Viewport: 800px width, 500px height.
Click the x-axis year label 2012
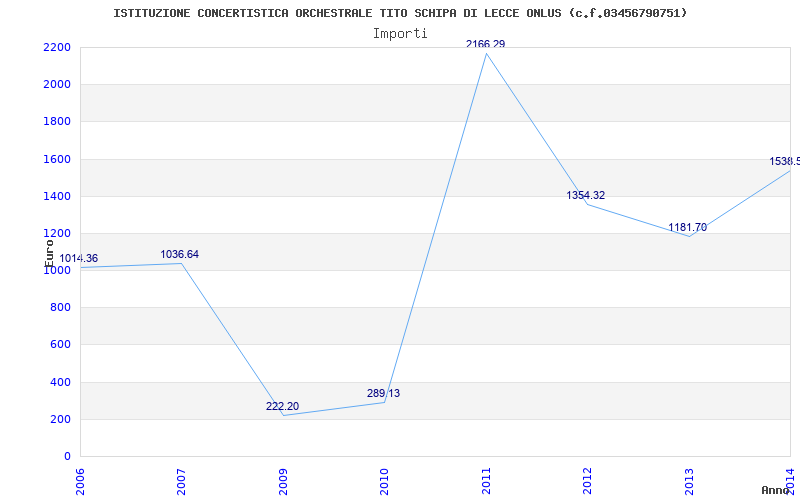click(587, 481)
